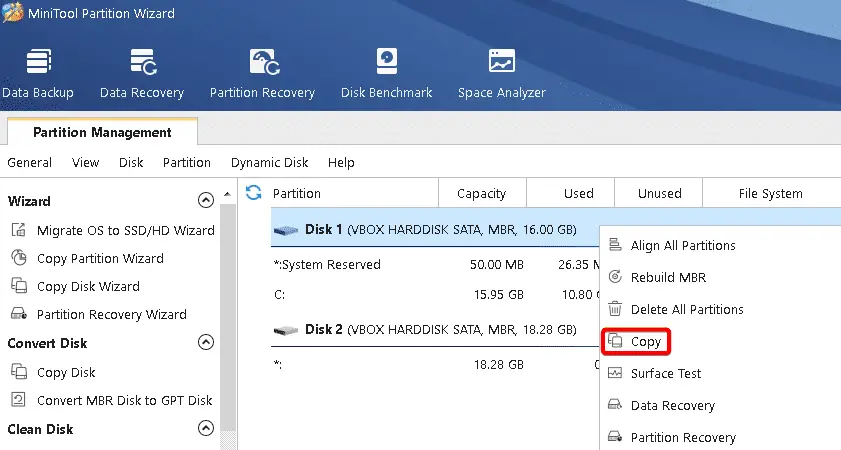Open the Partition Recovery toolbar icon
Viewport: 841px width, 450px height.
coord(264,61)
